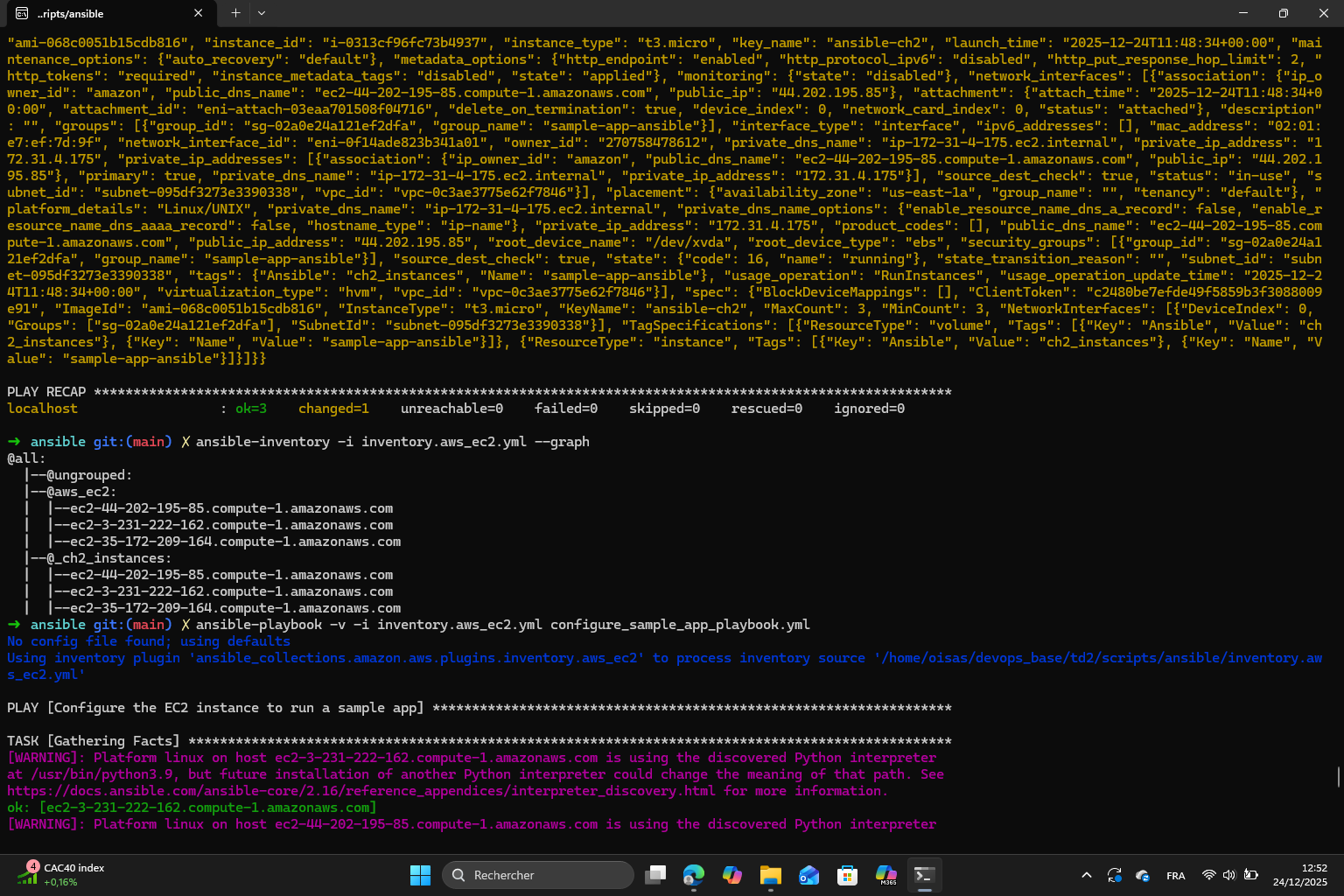
Task: Show hidden system tray icons
Action: click(1087, 875)
